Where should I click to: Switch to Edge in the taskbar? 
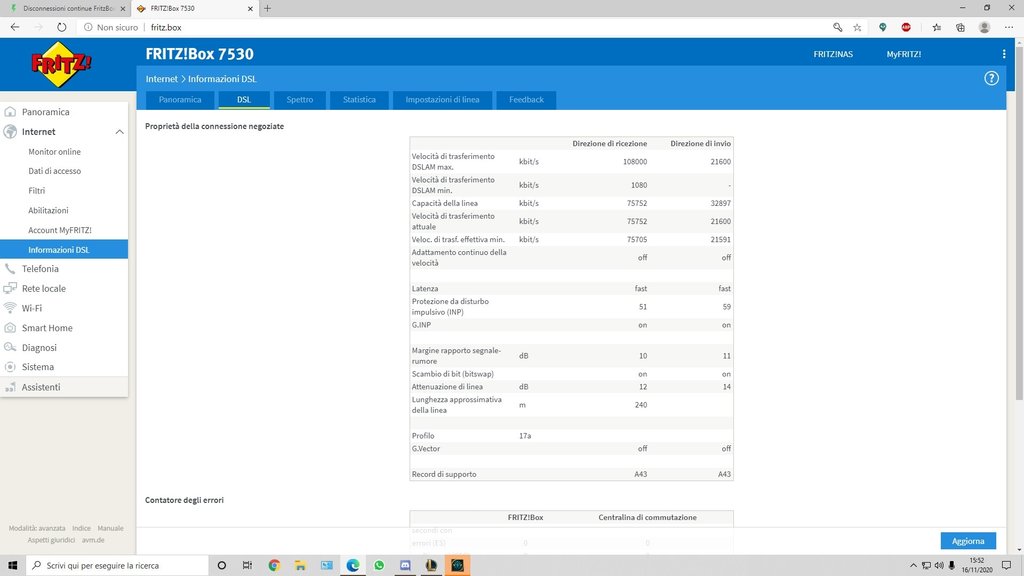(x=353, y=566)
